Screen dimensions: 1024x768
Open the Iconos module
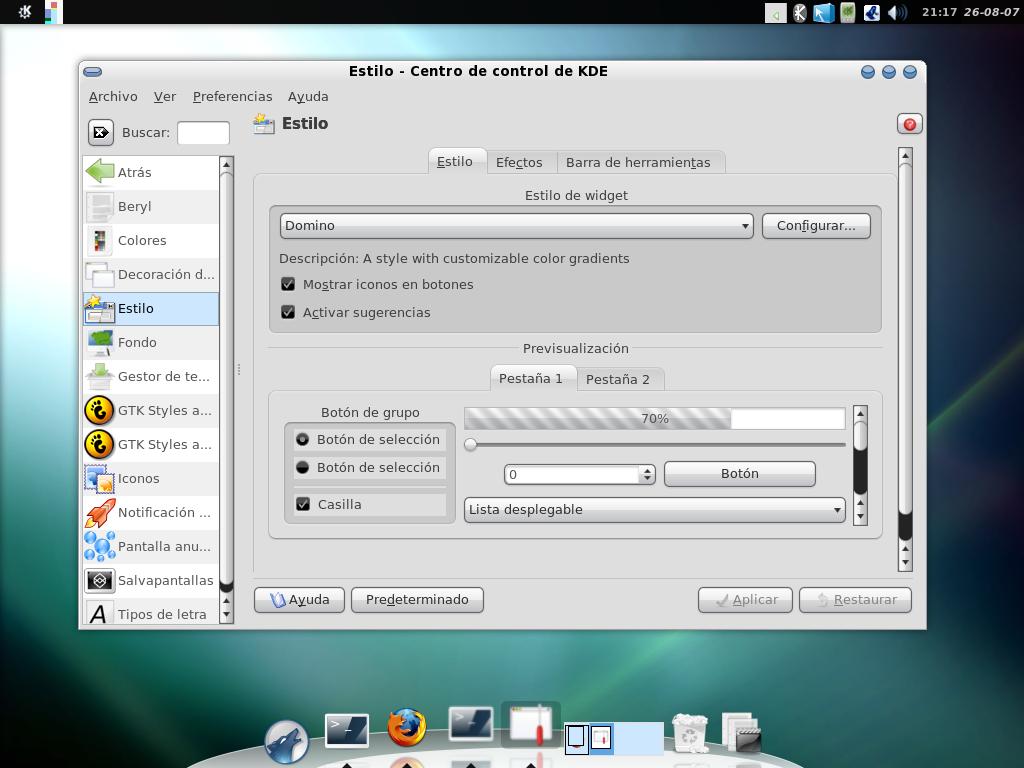pos(151,478)
